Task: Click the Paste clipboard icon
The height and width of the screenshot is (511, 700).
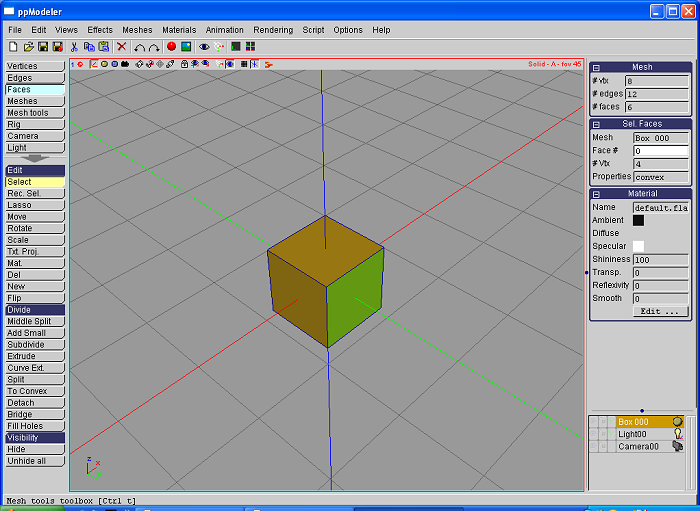Action: click(104, 47)
